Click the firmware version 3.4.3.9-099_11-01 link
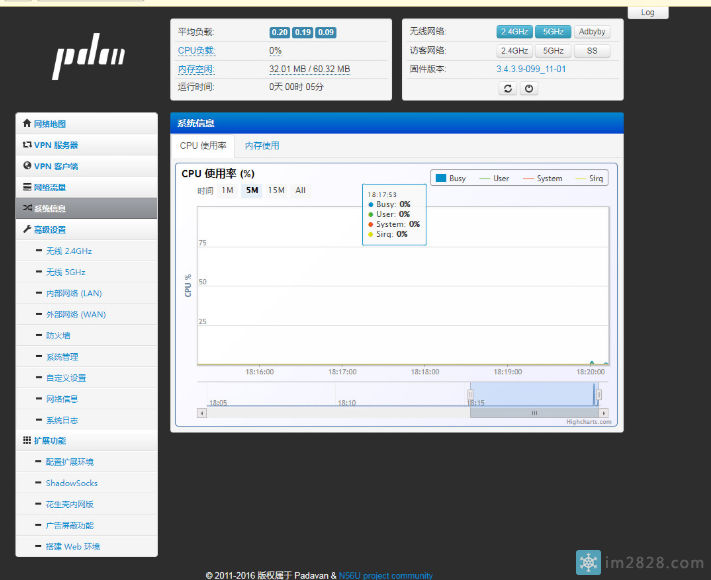The image size is (711, 580). tap(530, 69)
